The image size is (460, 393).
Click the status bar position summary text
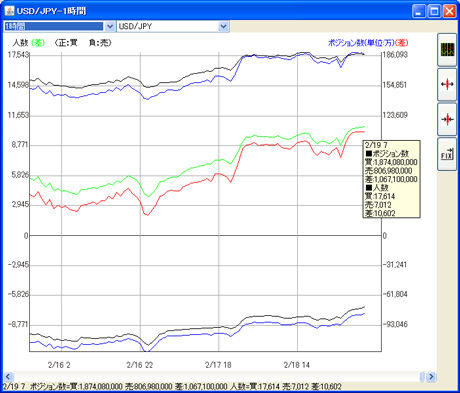[172, 387]
